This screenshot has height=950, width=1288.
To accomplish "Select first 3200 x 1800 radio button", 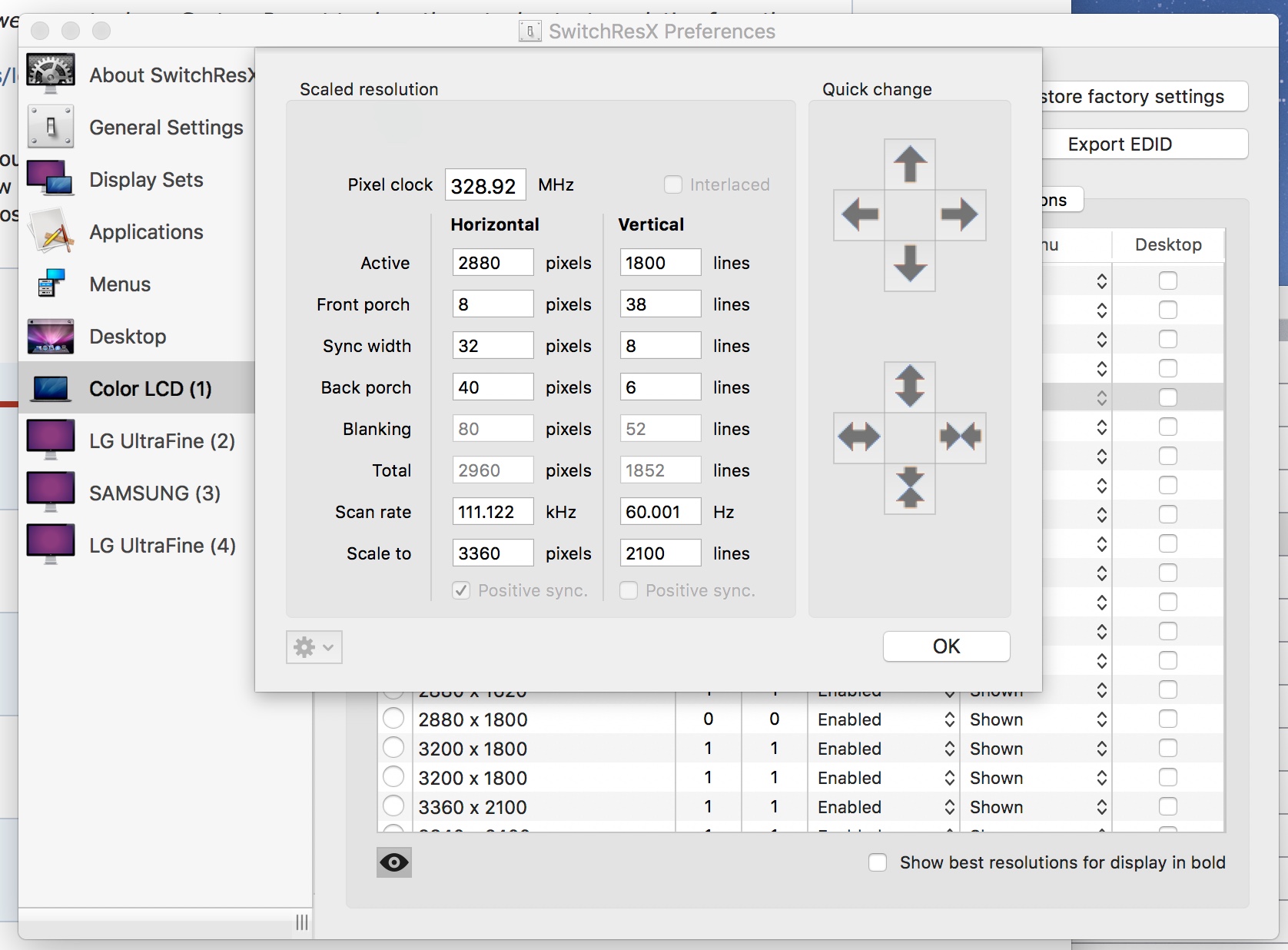I will [x=393, y=748].
